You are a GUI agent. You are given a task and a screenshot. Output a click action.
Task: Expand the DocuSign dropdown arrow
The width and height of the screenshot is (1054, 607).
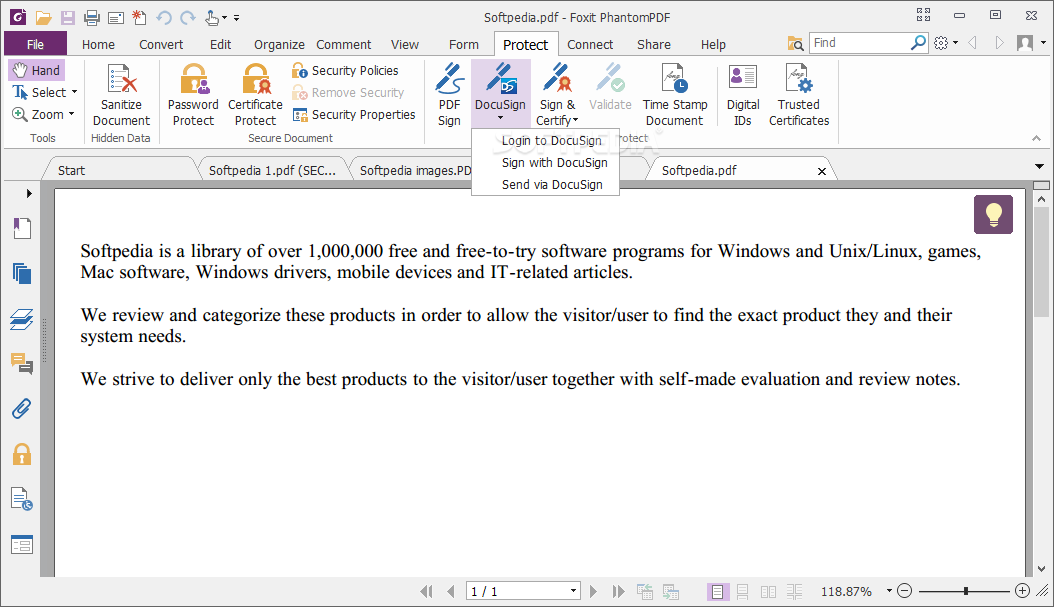tap(500, 118)
